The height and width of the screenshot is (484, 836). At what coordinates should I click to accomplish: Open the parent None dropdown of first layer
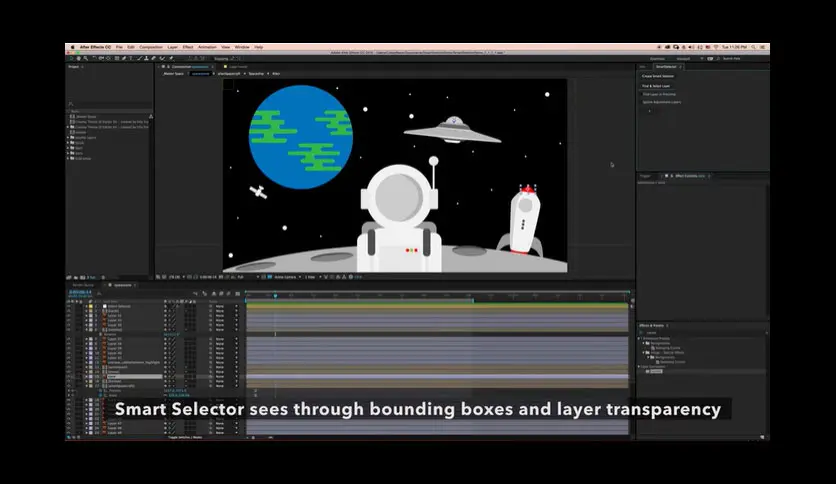225,306
